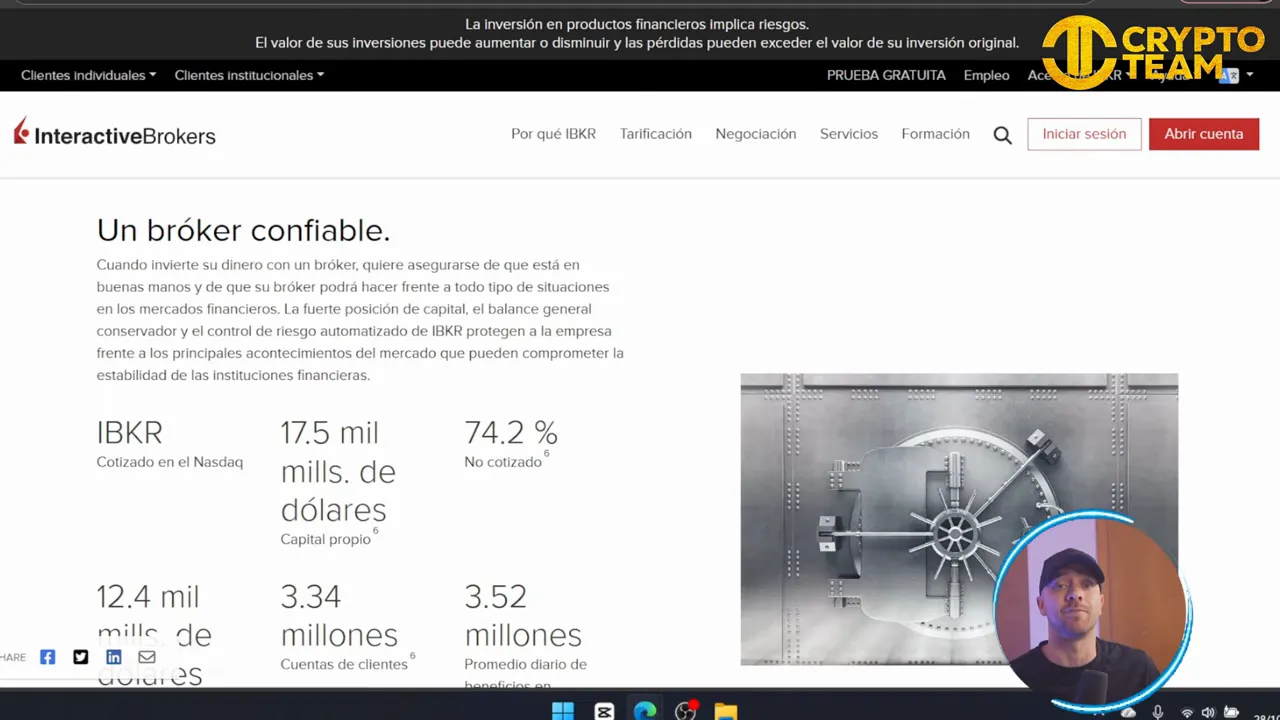Click the microphone tray icon
Screen dimensions: 1280x720
pos(1158,712)
